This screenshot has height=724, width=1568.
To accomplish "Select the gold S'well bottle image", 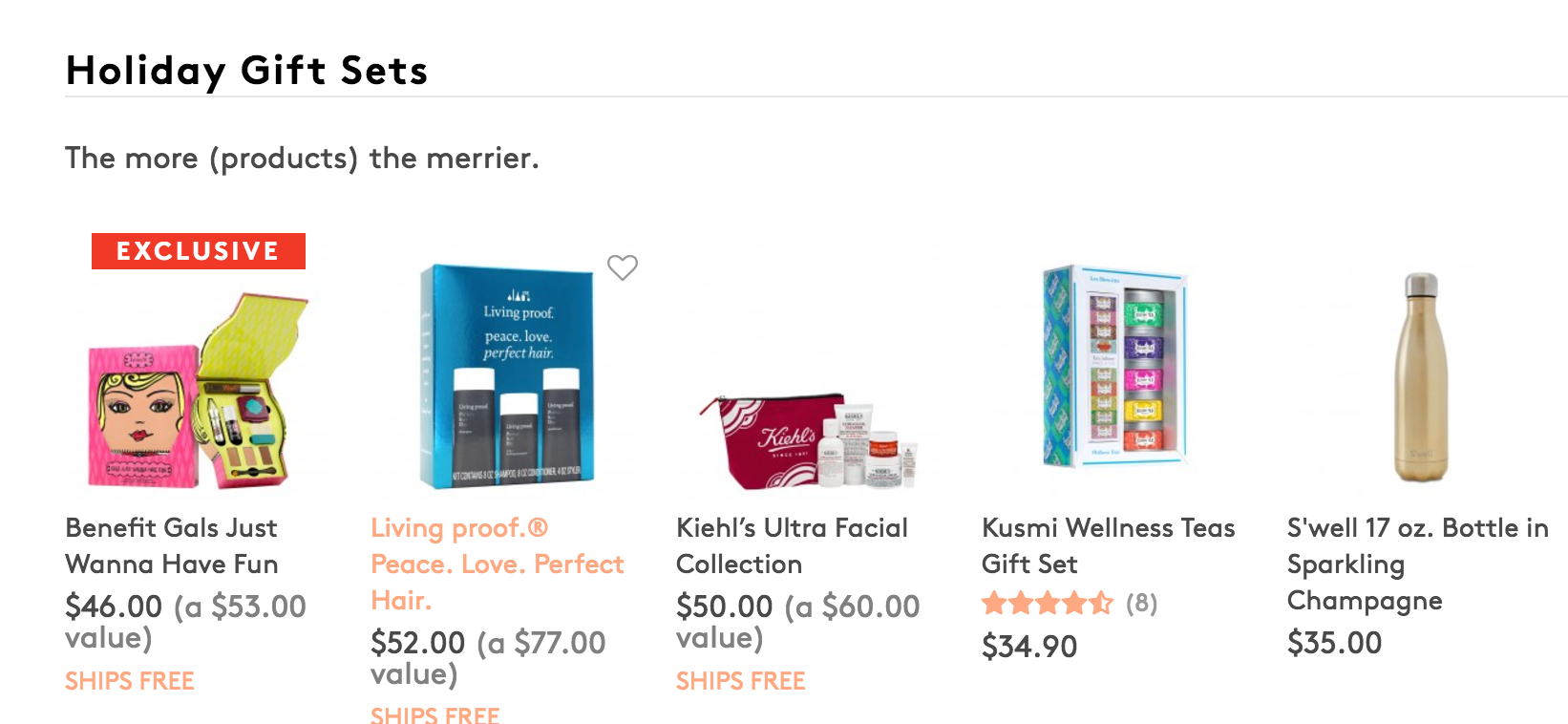I will click(1421, 376).
